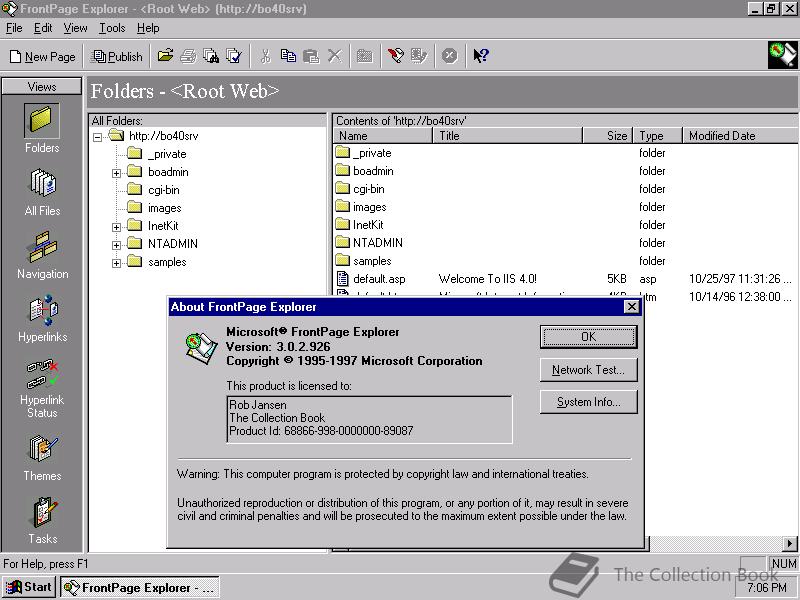This screenshot has width=800, height=600.
Task: Click the System Info button
Action: pos(588,402)
